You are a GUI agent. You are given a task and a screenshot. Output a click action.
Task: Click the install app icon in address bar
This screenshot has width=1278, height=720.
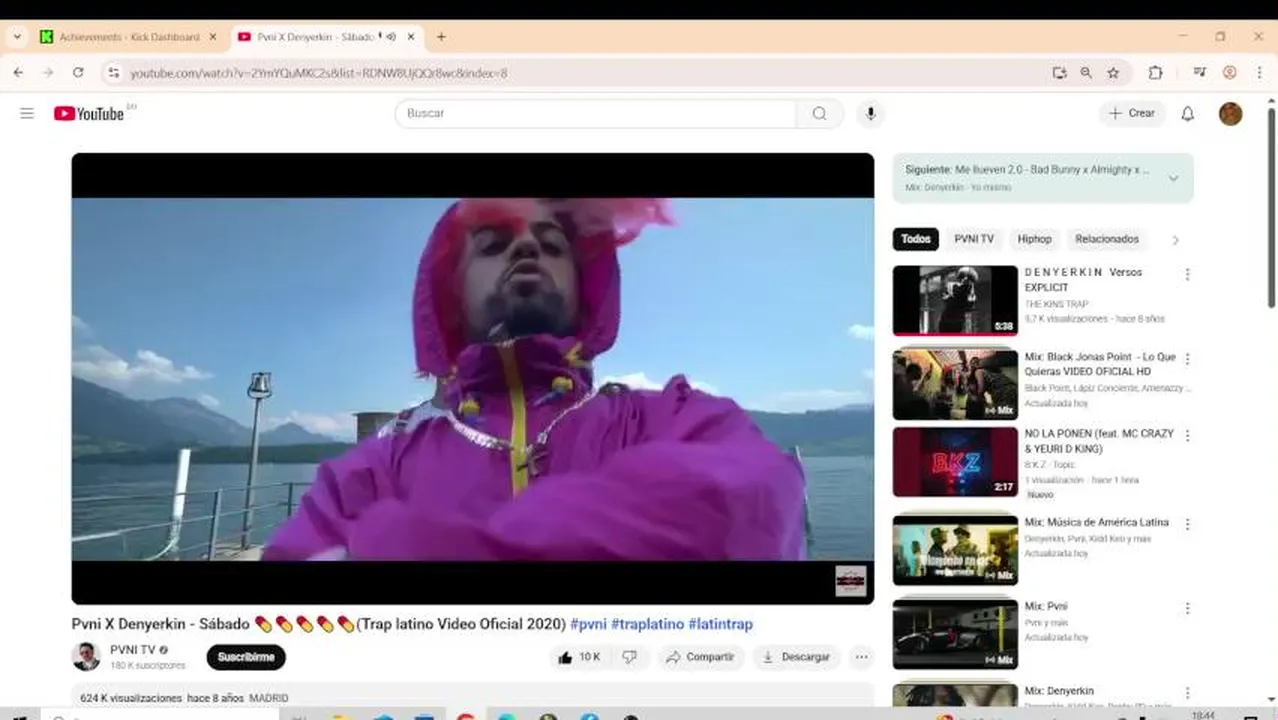pos(1059,72)
